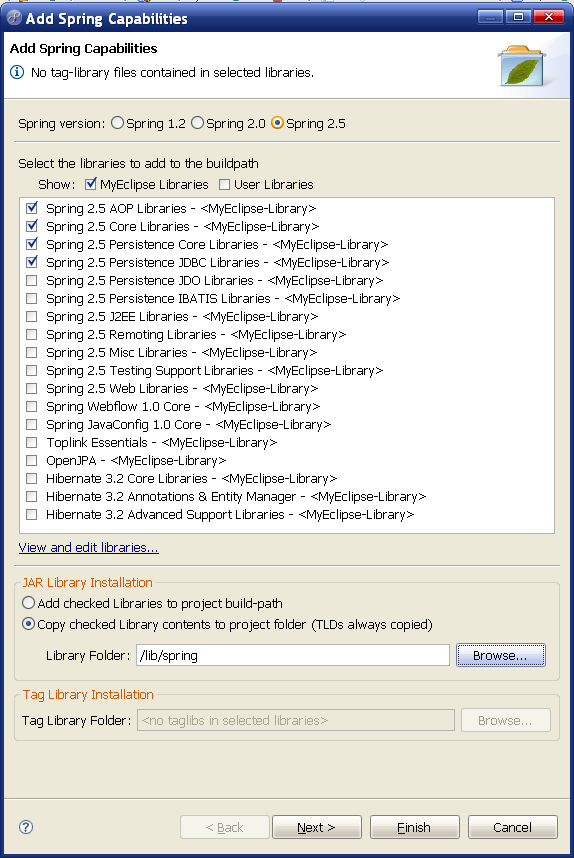Check Spring JavaConfig 1.0 Core
Screen dimensions: 574x858
32,425
